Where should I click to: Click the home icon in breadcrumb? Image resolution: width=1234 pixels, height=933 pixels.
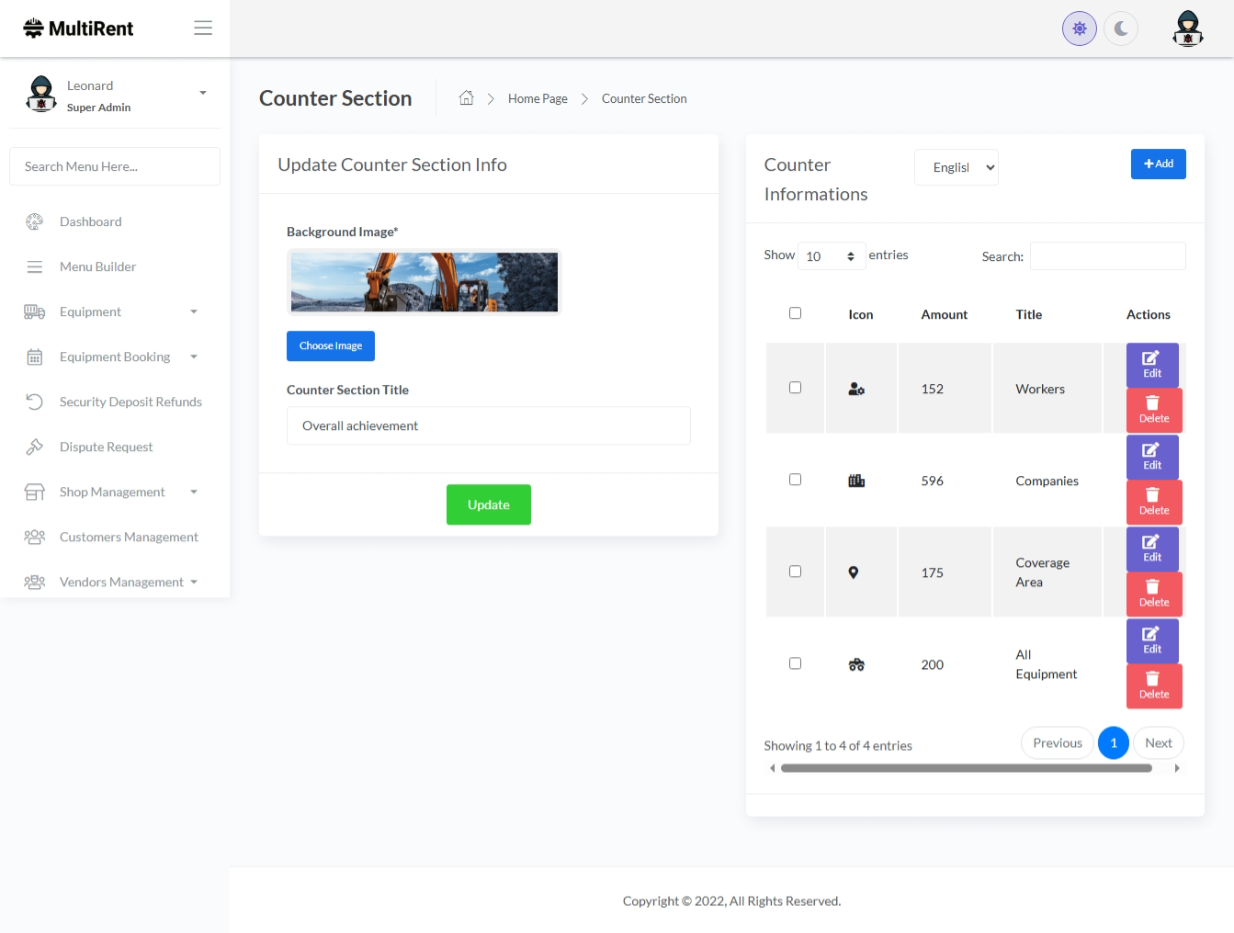click(x=466, y=98)
